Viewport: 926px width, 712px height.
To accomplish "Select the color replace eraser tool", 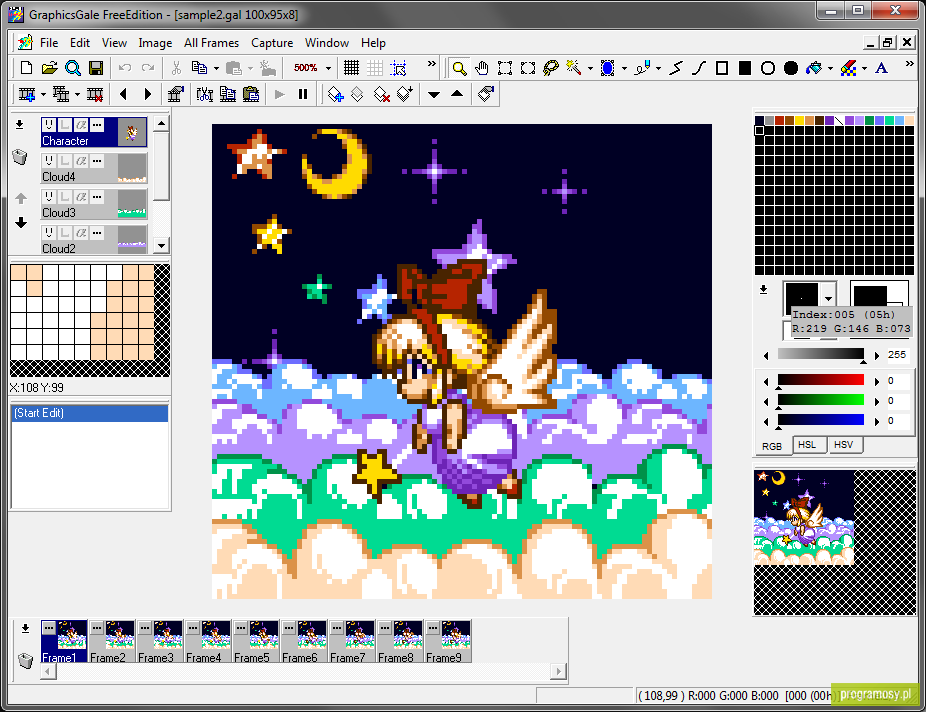I will click(x=848, y=68).
